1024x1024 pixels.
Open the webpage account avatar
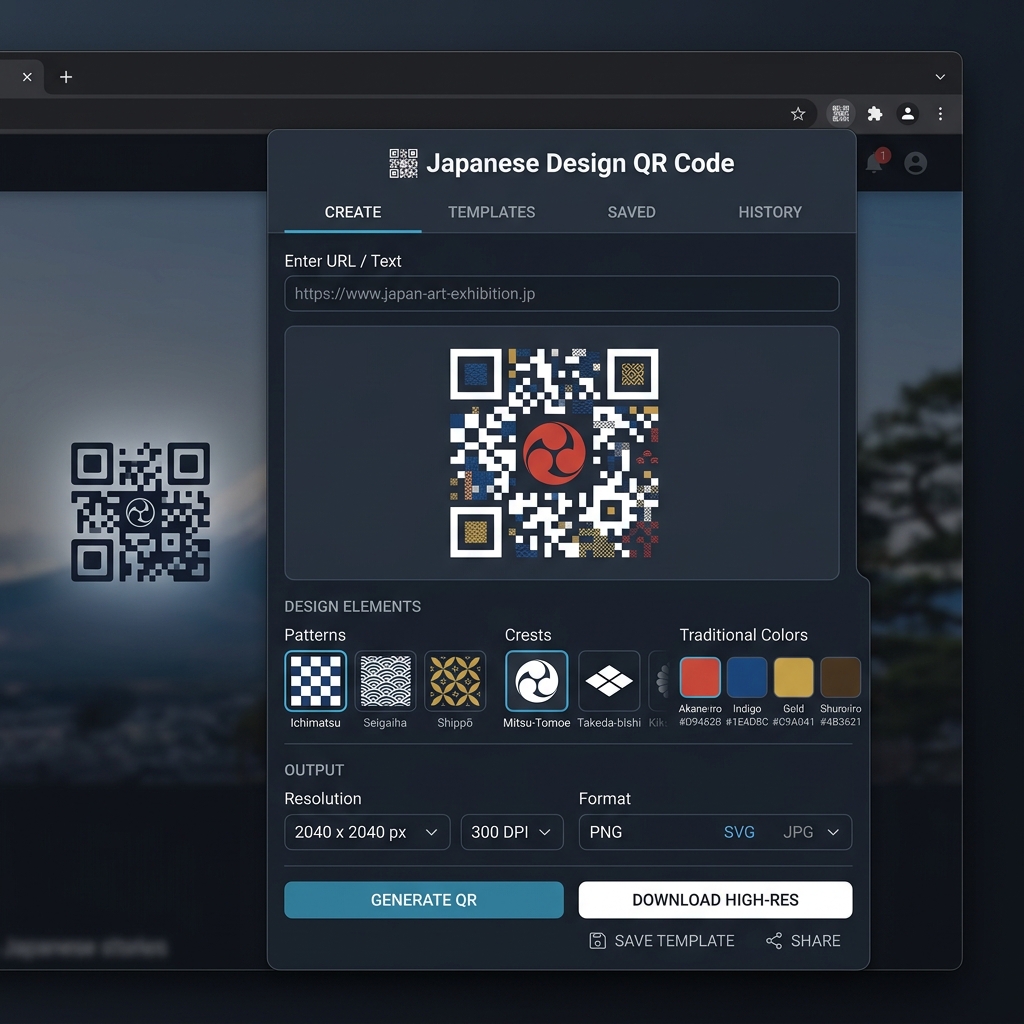915,163
